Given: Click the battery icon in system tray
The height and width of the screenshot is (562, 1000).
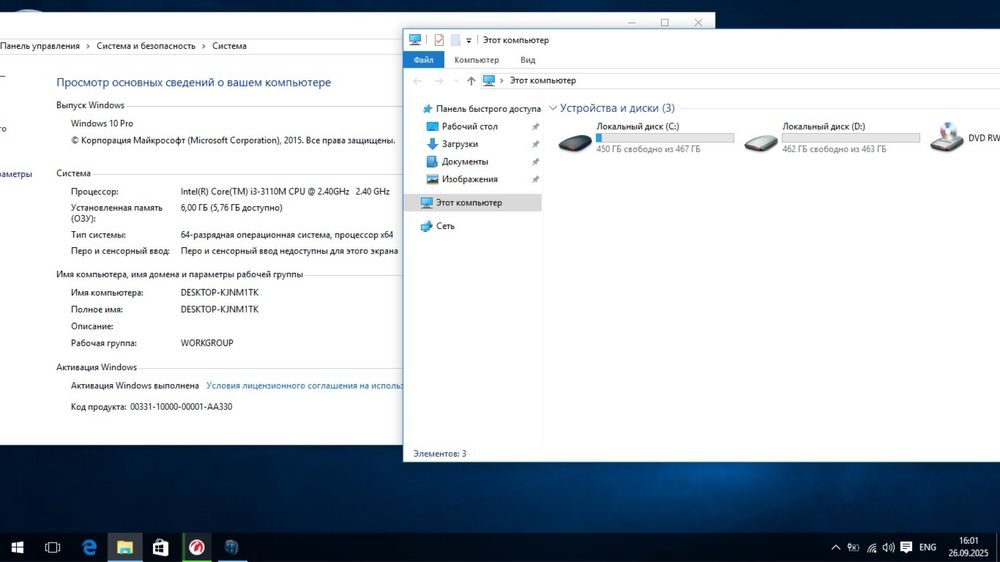Looking at the screenshot, I should point(853,547).
